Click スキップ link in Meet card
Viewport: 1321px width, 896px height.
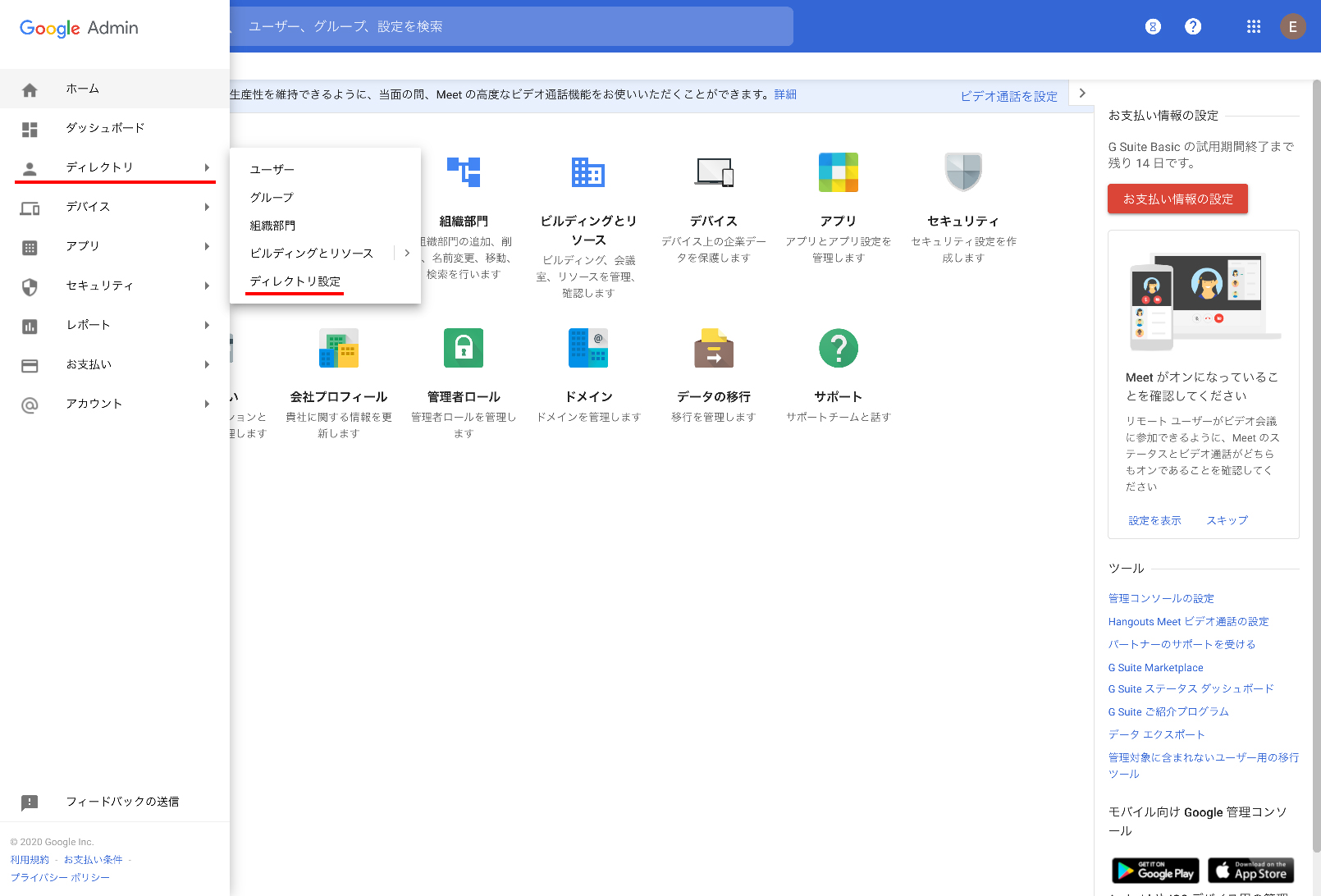point(1227,520)
